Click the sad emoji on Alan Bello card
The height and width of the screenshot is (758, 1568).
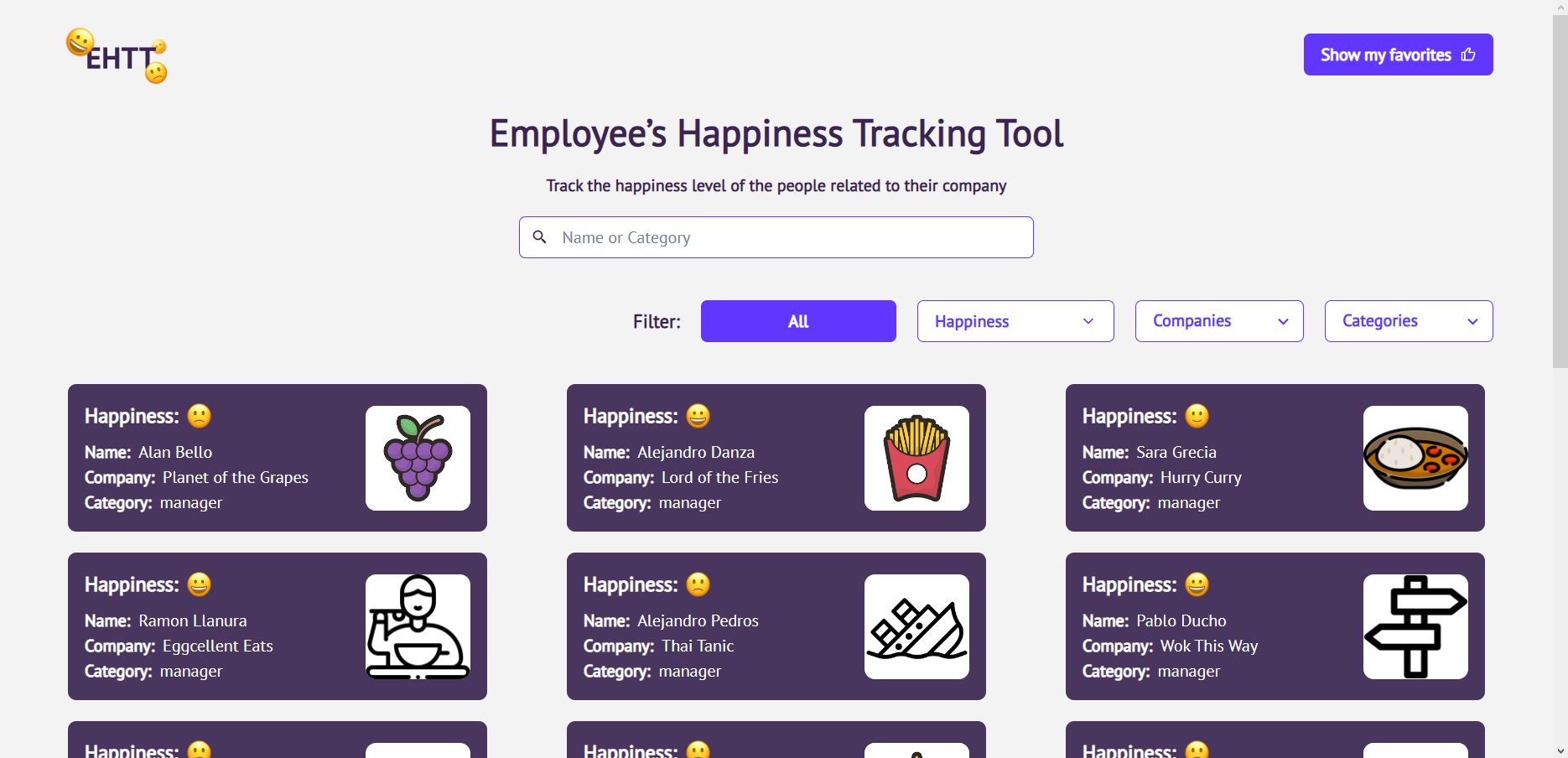click(x=200, y=416)
